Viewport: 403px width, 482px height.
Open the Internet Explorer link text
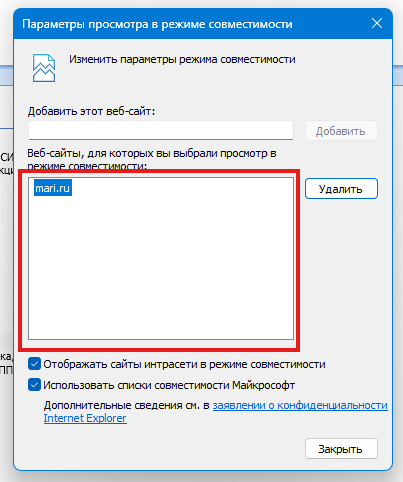(x=85, y=418)
